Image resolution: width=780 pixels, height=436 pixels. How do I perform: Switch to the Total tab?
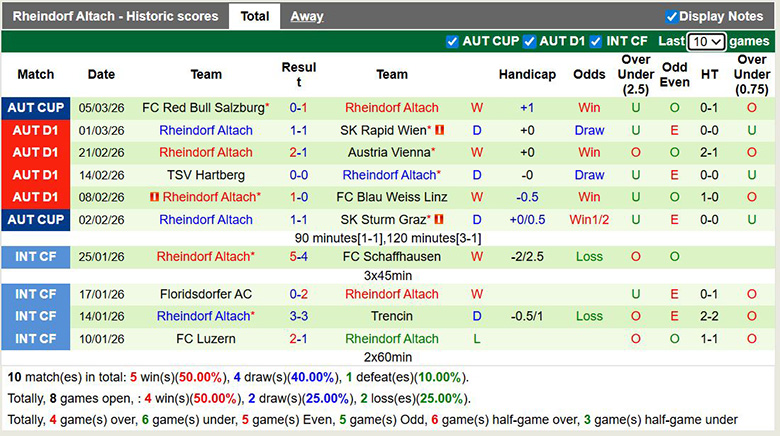click(254, 16)
